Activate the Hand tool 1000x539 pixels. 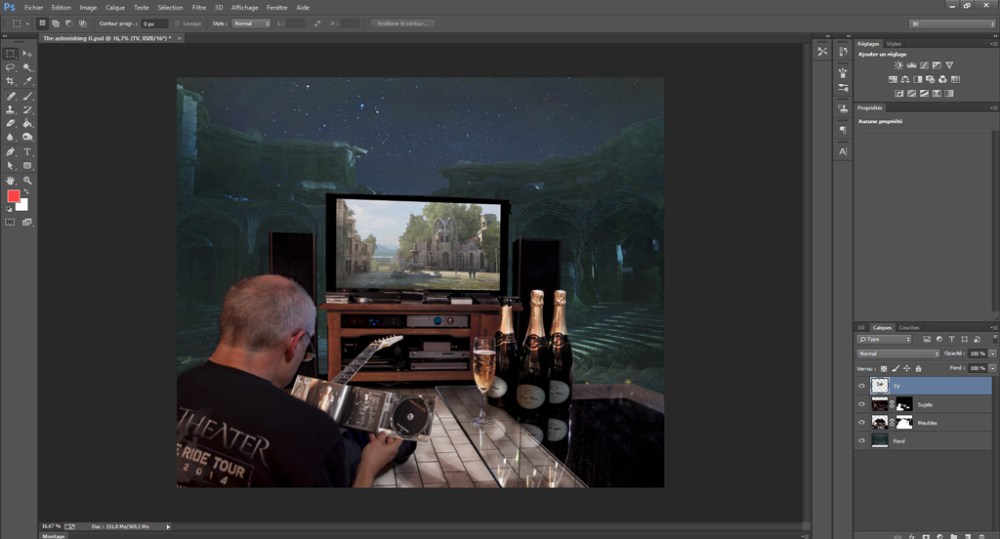(10, 180)
